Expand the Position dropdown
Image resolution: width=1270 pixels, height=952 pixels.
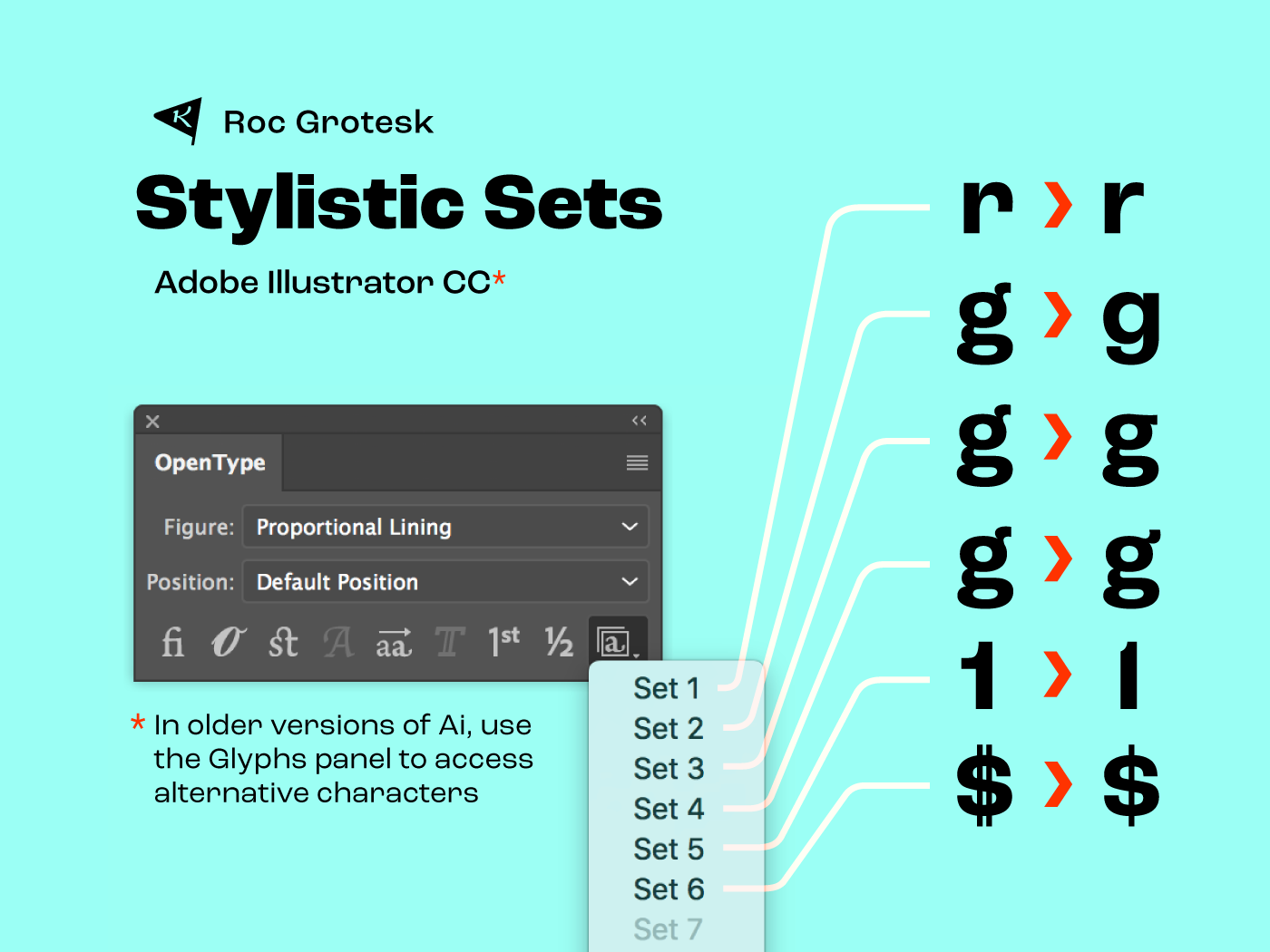pos(445,582)
